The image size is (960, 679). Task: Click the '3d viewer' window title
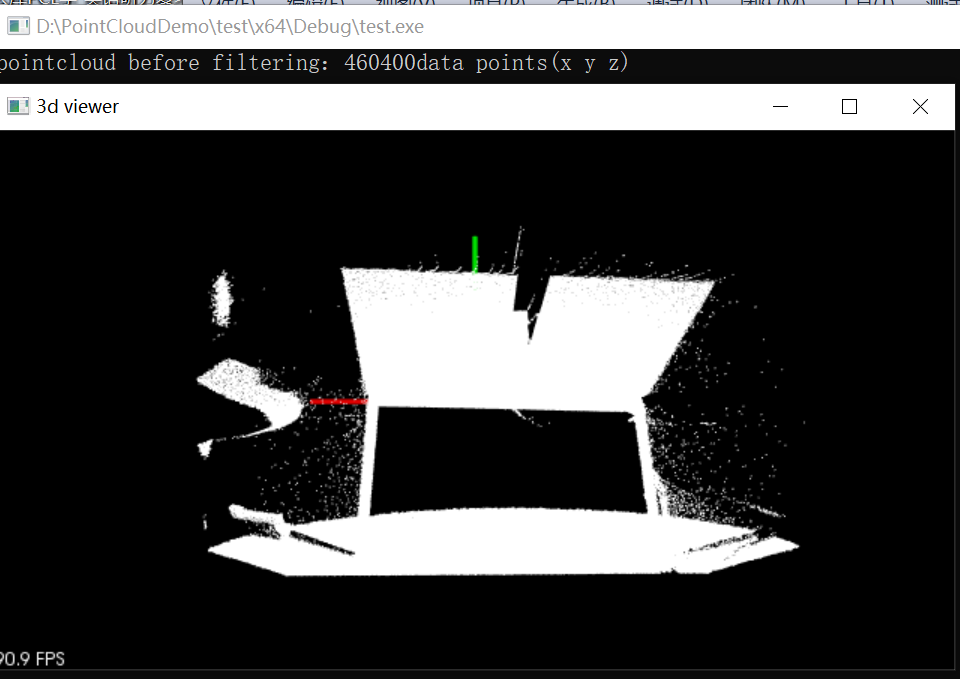(x=77, y=107)
